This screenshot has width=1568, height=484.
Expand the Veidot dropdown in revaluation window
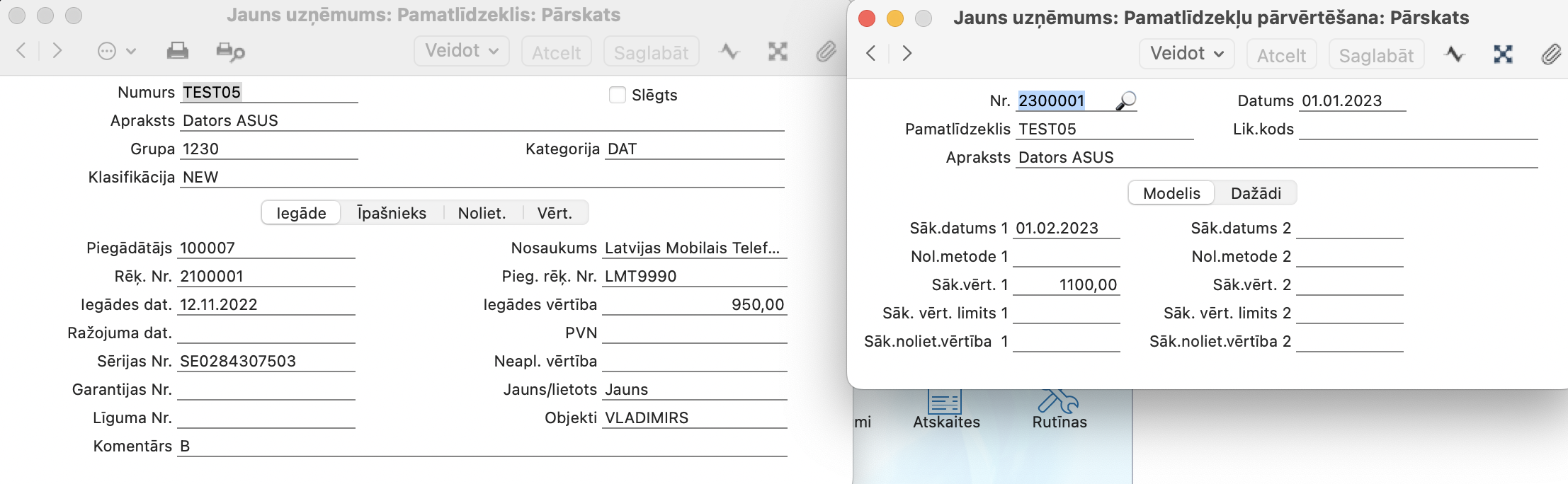coord(1186,54)
